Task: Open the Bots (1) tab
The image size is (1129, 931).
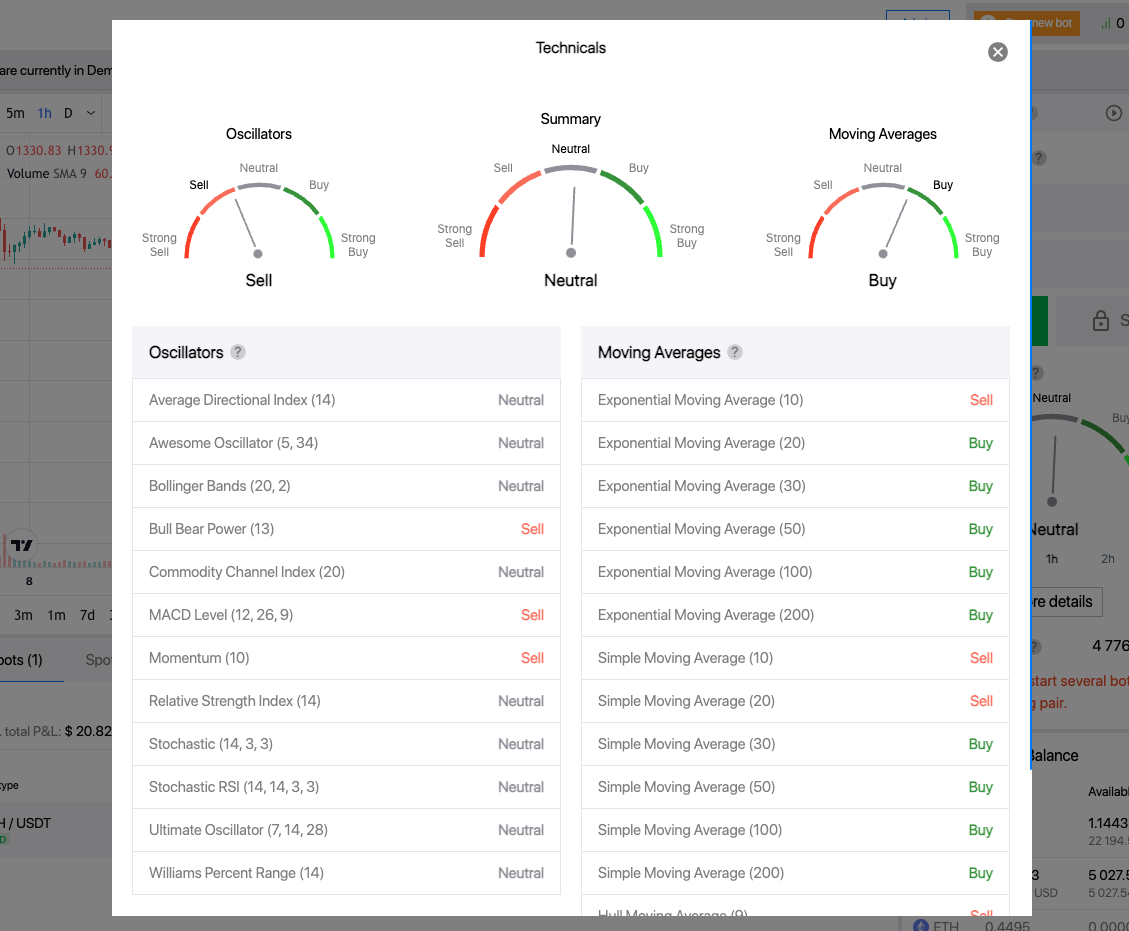Action: (x=20, y=660)
